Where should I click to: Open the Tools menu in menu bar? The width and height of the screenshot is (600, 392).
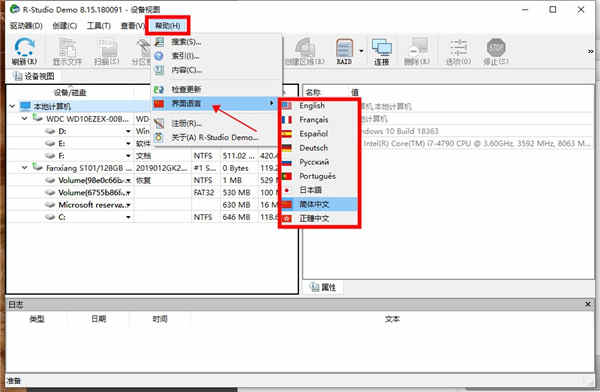[x=99, y=26]
